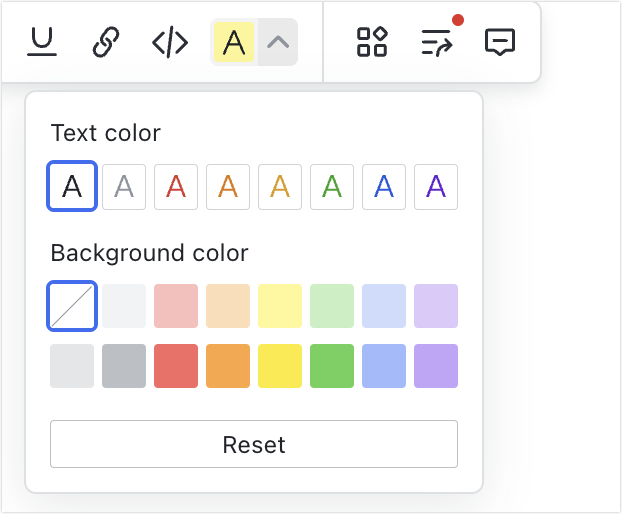Click the icon with the red notification dot
The image size is (622, 514).
[436, 42]
